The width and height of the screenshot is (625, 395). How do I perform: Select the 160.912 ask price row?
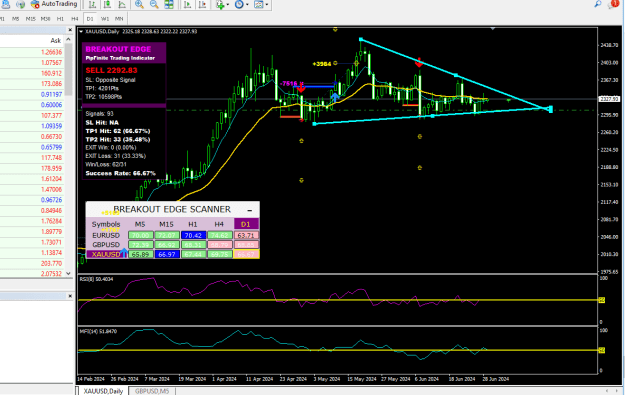(32, 73)
